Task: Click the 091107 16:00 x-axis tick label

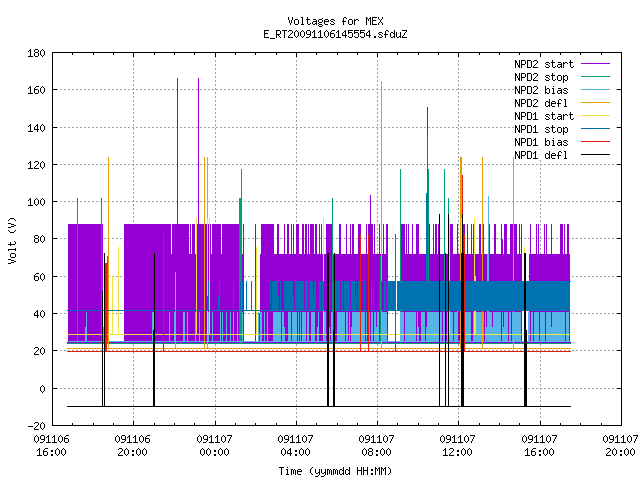Action: [540, 446]
